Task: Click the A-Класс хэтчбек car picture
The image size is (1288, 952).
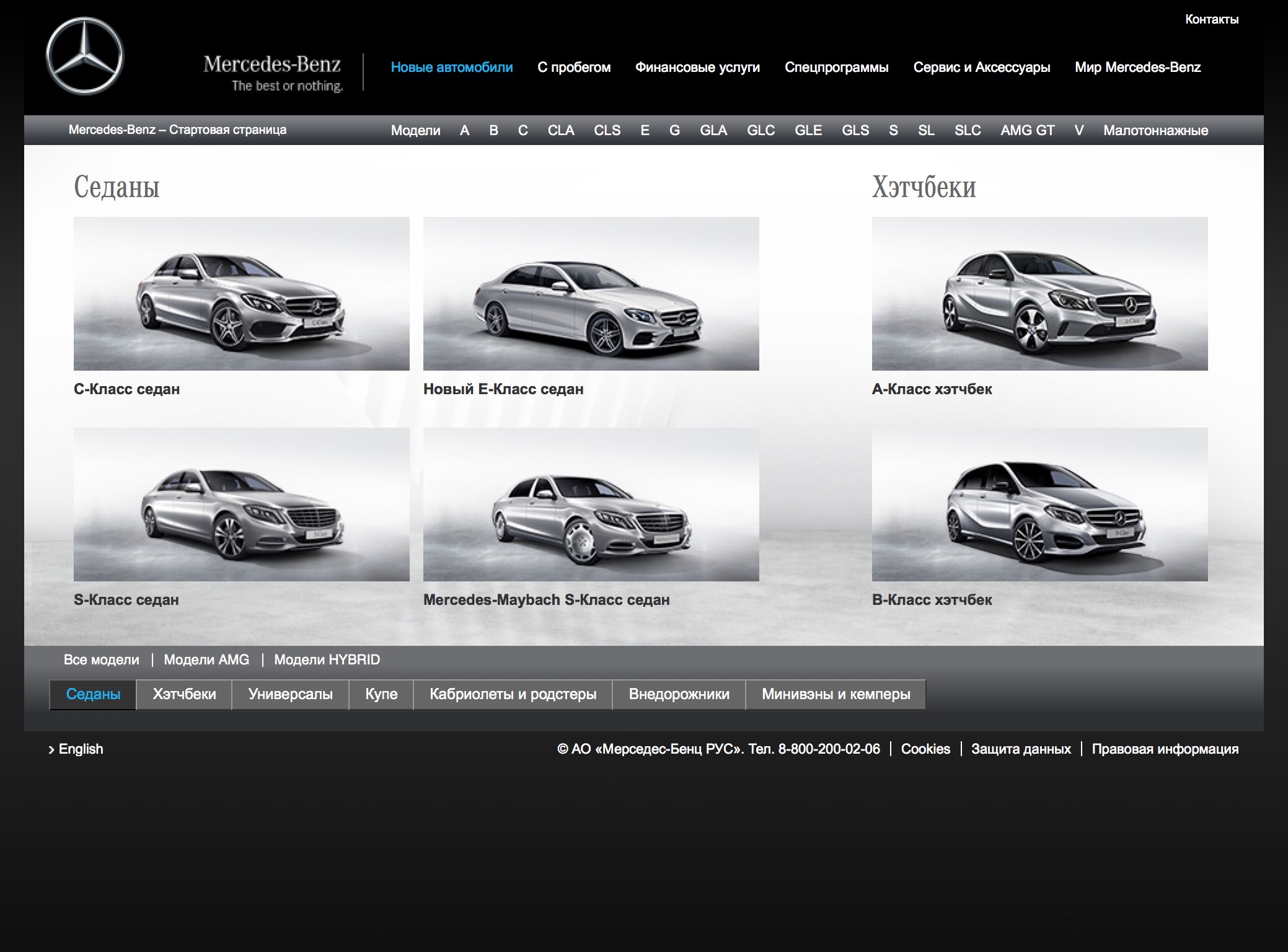Action: pos(1039,293)
